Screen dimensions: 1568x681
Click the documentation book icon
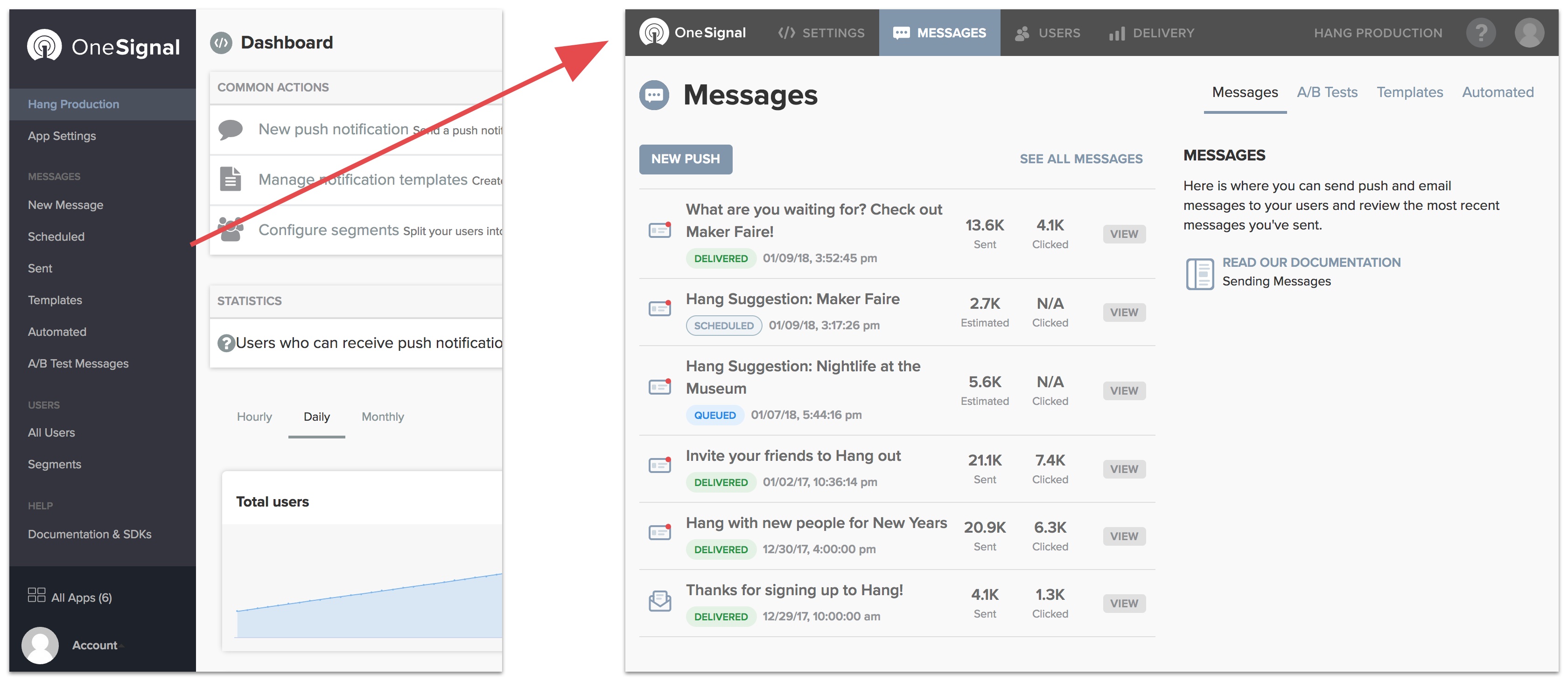point(1200,274)
